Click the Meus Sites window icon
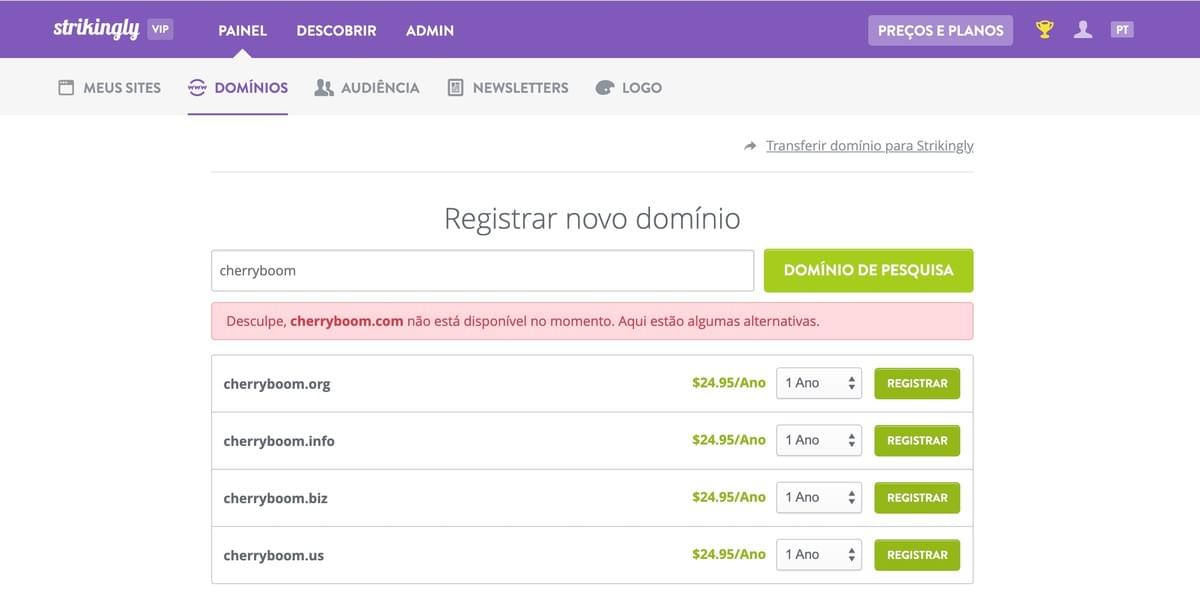The width and height of the screenshot is (1200, 606). coord(66,88)
